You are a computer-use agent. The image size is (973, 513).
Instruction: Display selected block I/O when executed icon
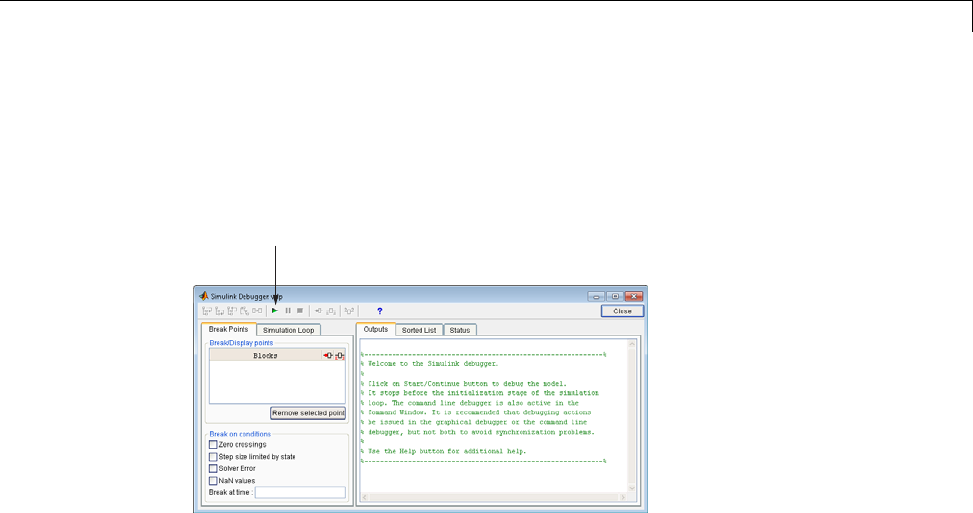pos(331,311)
